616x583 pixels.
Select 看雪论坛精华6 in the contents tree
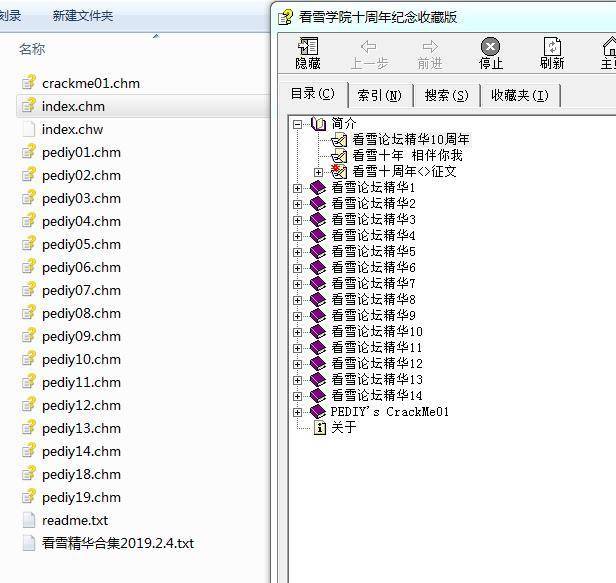[373, 267]
